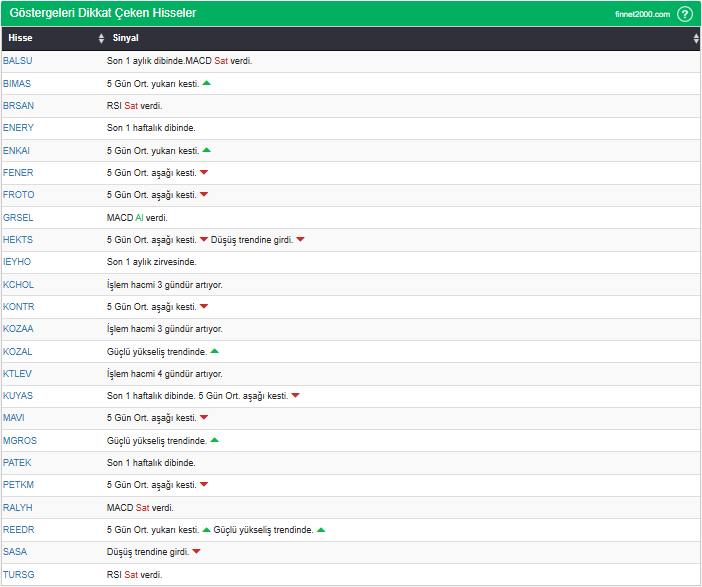Image resolution: width=702 pixels, height=587 pixels.
Task: Open the BALSU stock link
Action: (18, 61)
